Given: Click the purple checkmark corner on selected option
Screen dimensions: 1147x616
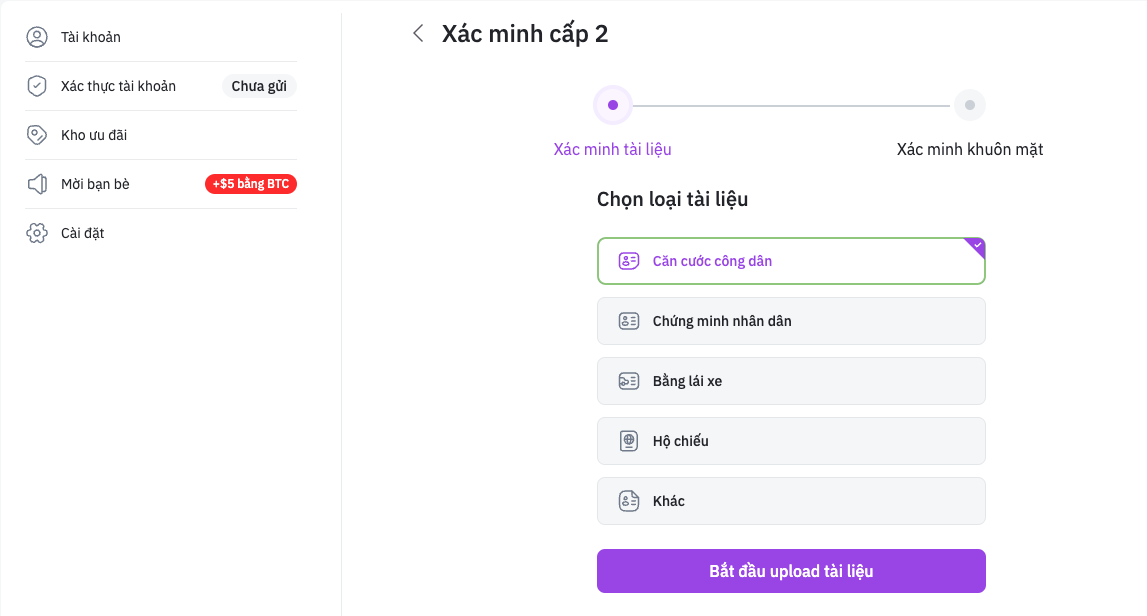Looking at the screenshot, I should click(977, 245).
